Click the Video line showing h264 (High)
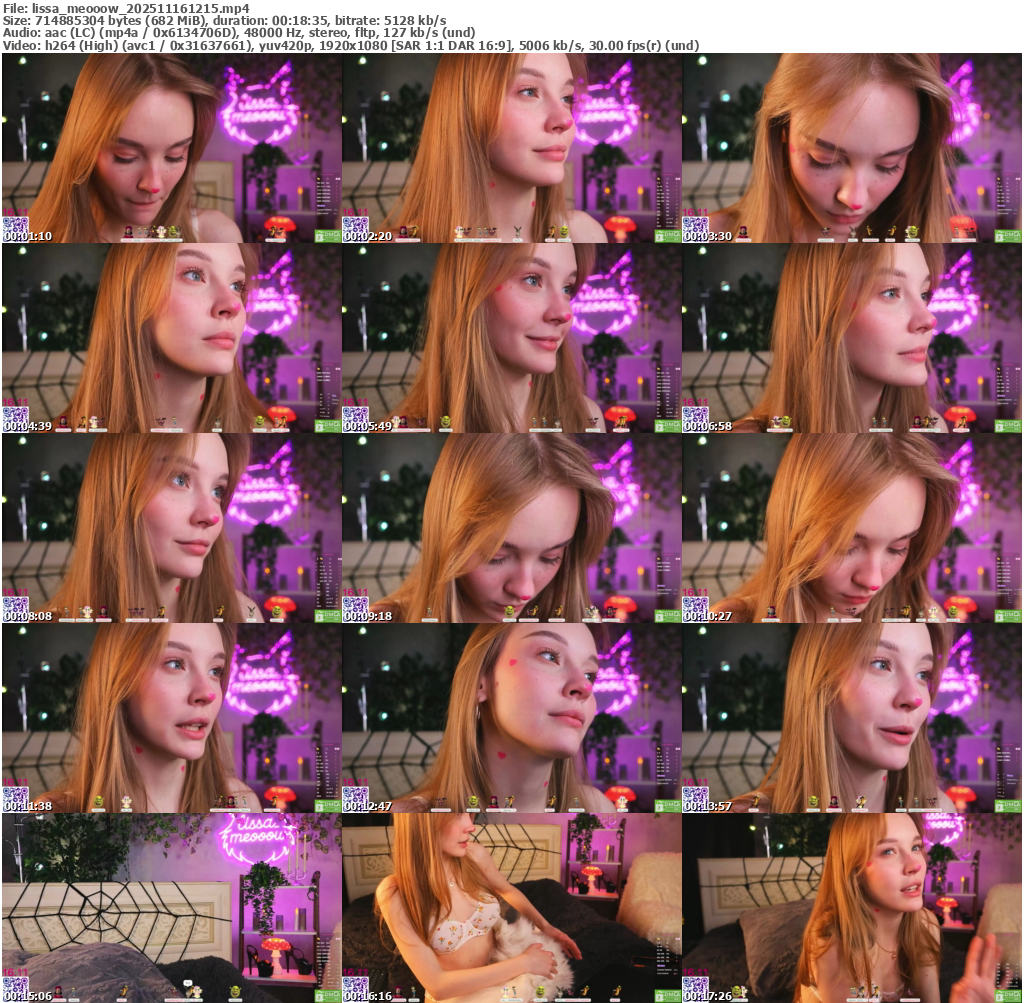Image resolution: width=1024 pixels, height=1003 pixels. [x=351, y=46]
